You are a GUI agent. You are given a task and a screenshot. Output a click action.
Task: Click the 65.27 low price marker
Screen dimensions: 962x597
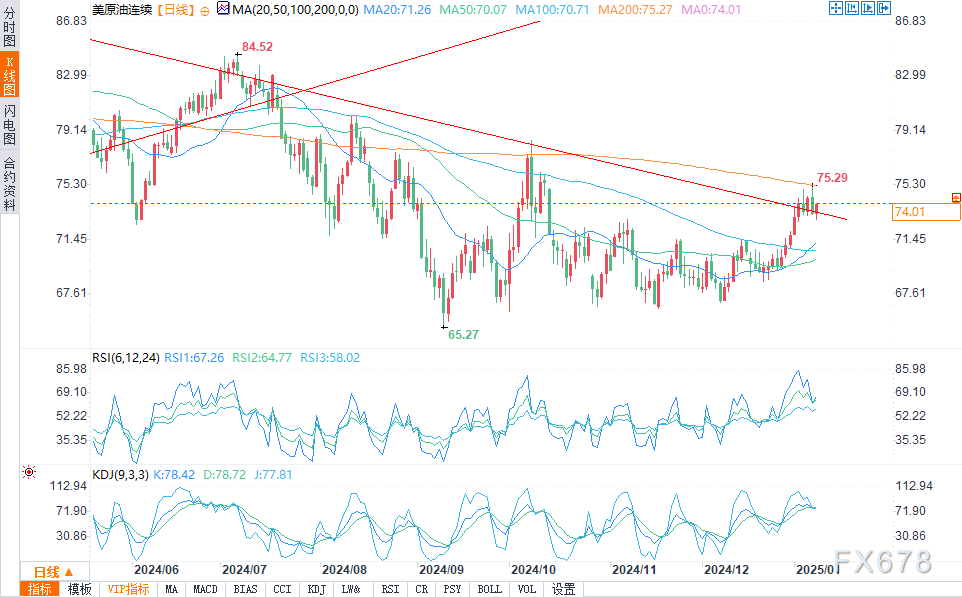[463, 334]
